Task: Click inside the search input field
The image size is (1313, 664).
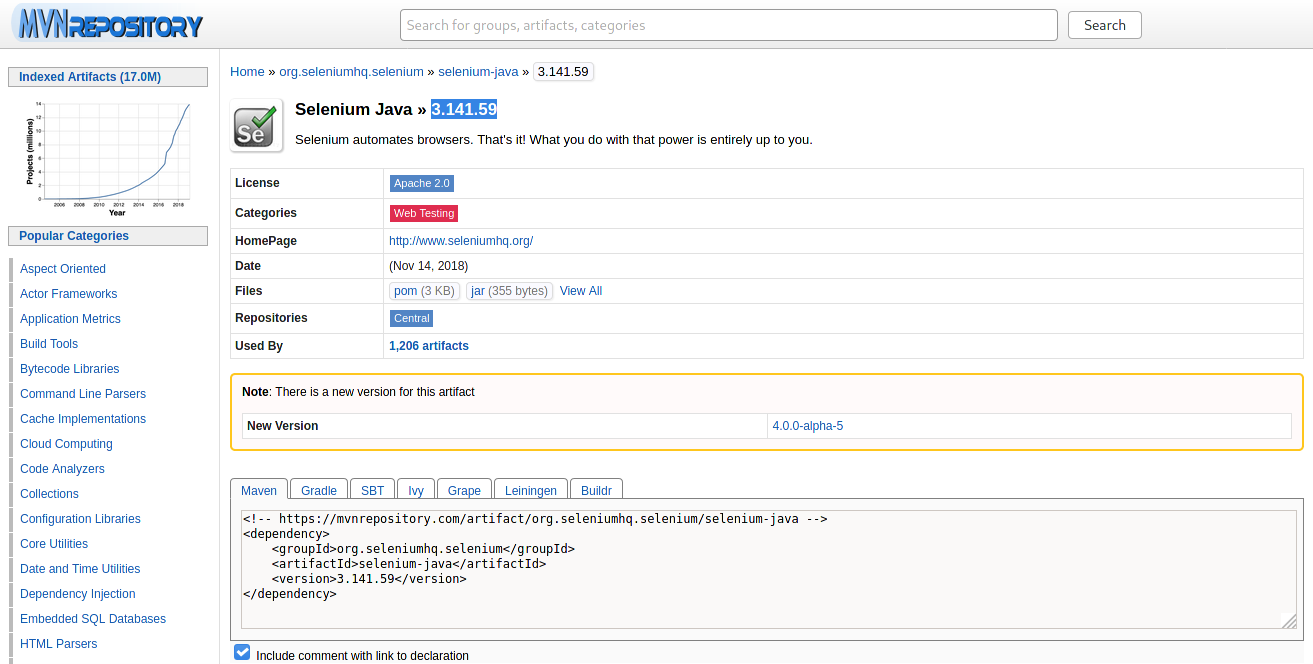Action: point(728,25)
